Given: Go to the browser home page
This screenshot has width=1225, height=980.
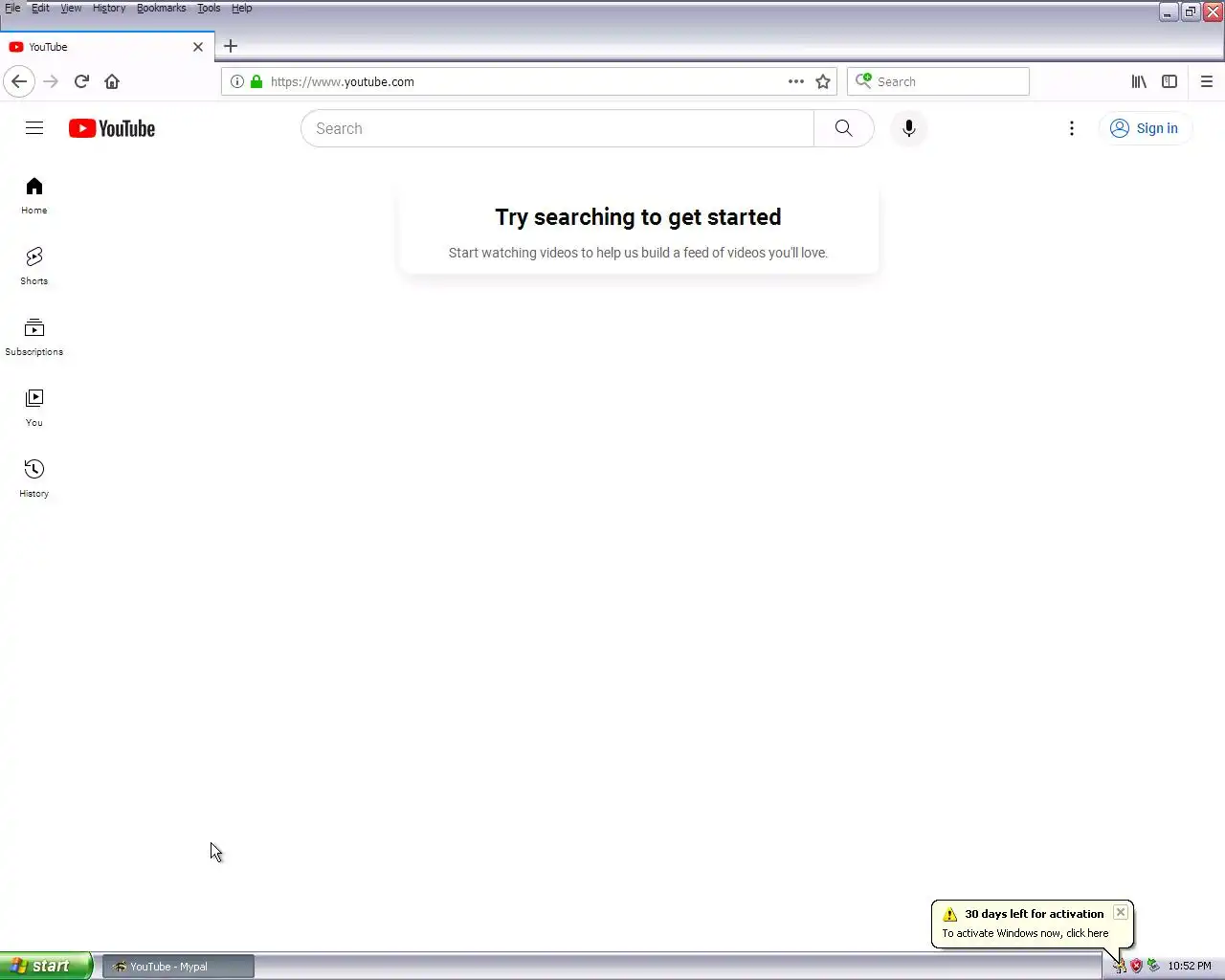Looking at the screenshot, I should point(112,81).
